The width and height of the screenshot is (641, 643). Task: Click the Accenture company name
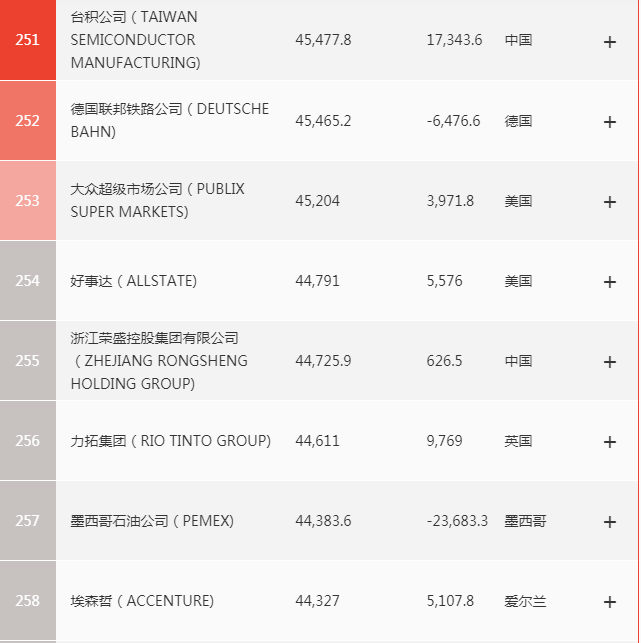[x=142, y=601]
